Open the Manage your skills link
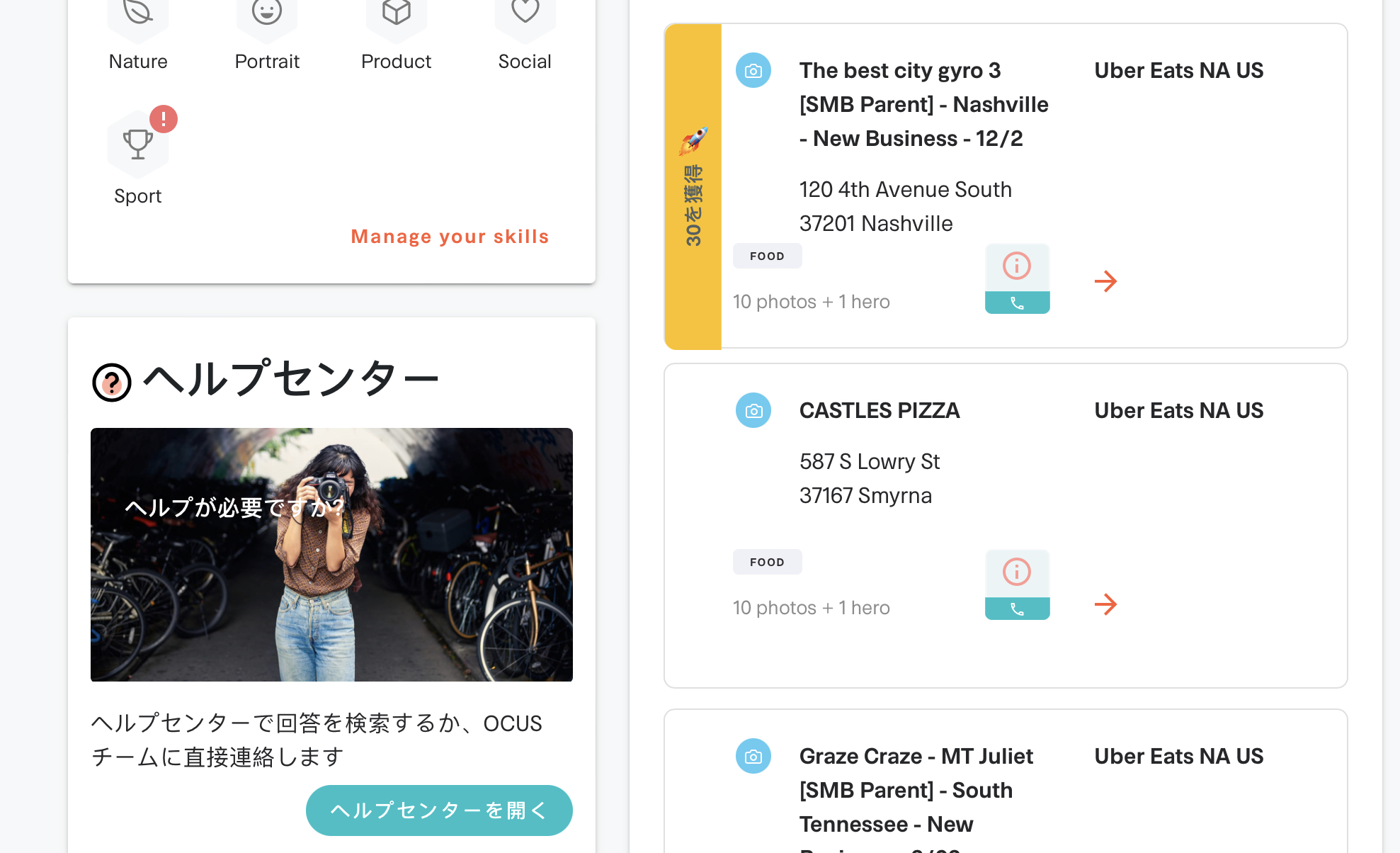 click(x=450, y=237)
